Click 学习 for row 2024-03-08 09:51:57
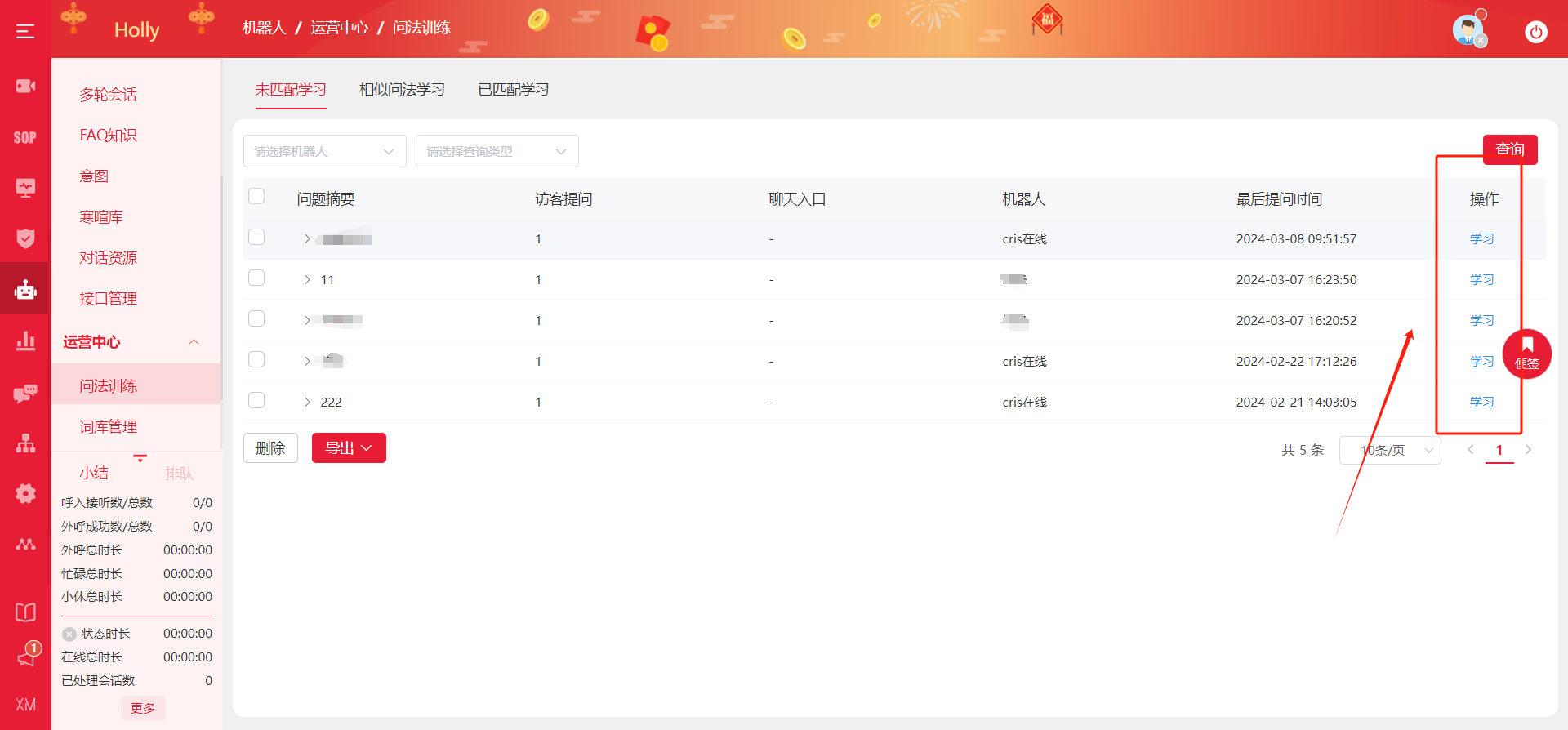This screenshot has height=730, width=1568. [x=1481, y=239]
